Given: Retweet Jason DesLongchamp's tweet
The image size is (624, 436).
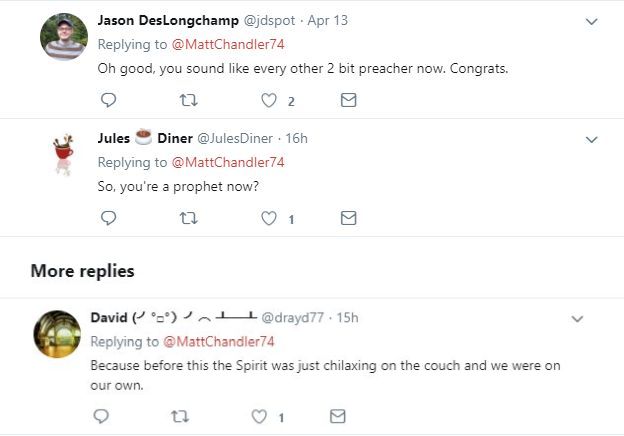Looking at the screenshot, I should (188, 100).
